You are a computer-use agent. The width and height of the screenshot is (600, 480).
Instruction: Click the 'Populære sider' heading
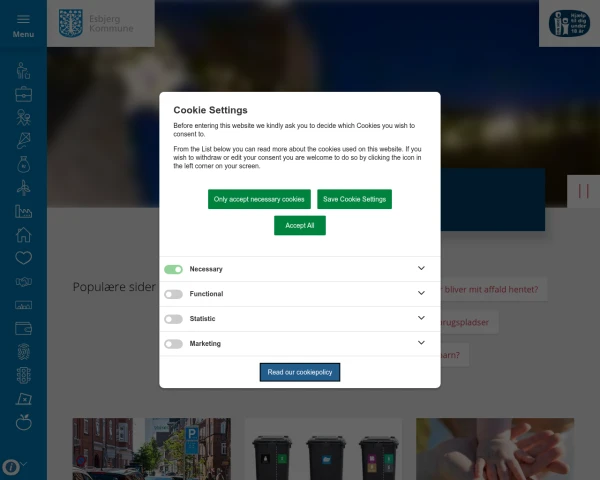(x=114, y=287)
